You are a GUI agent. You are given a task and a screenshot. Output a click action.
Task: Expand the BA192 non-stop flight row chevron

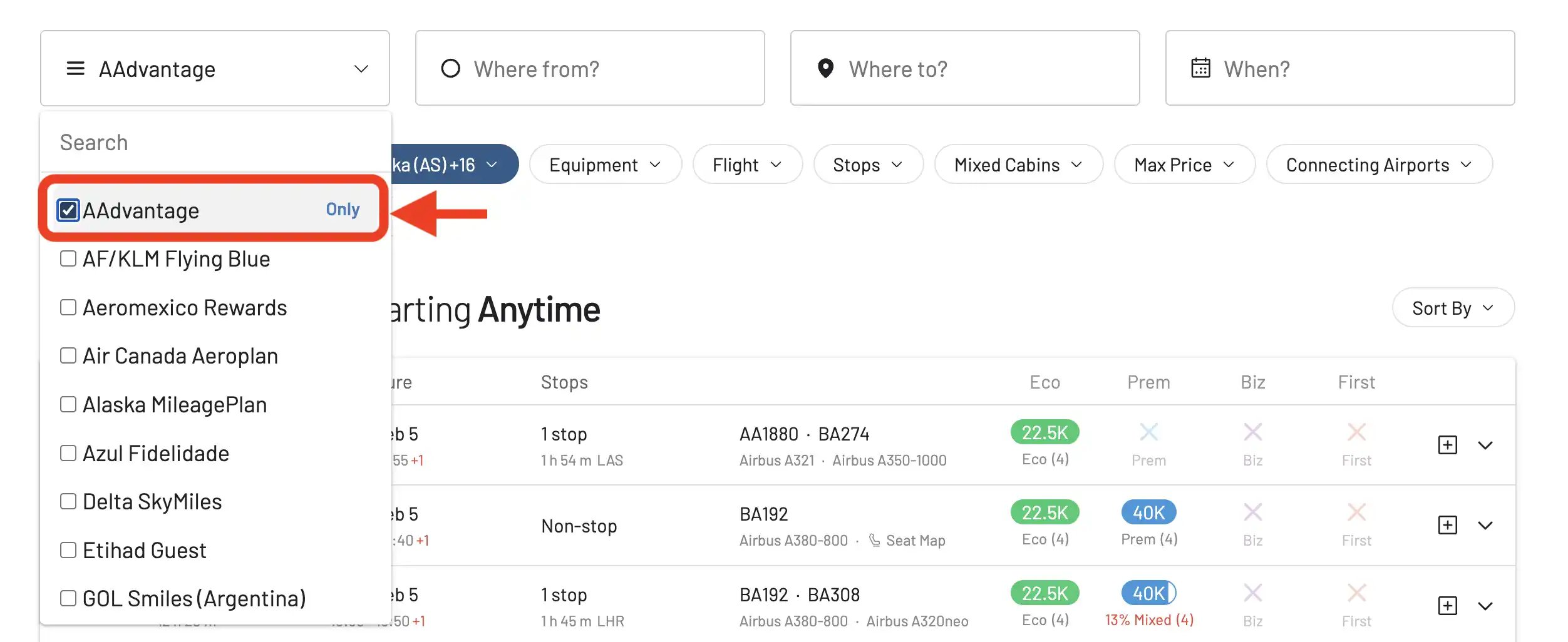click(x=1485, y=525)
